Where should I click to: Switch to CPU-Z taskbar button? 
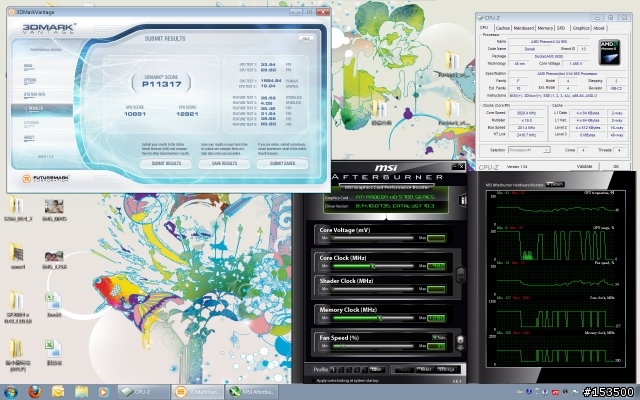tap(144, 392)
